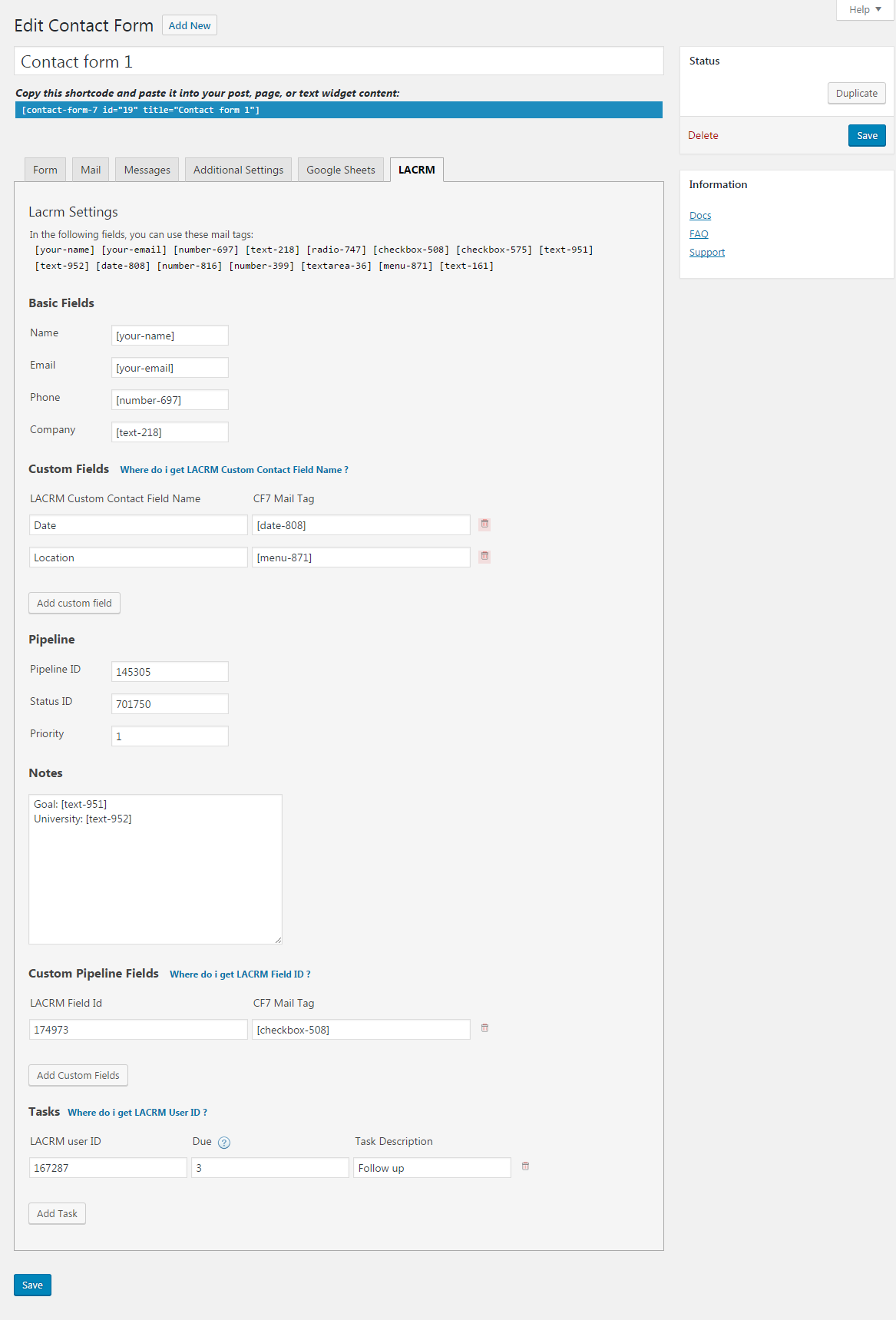Show the Due field help tooltip icon

click(224, 1143)
